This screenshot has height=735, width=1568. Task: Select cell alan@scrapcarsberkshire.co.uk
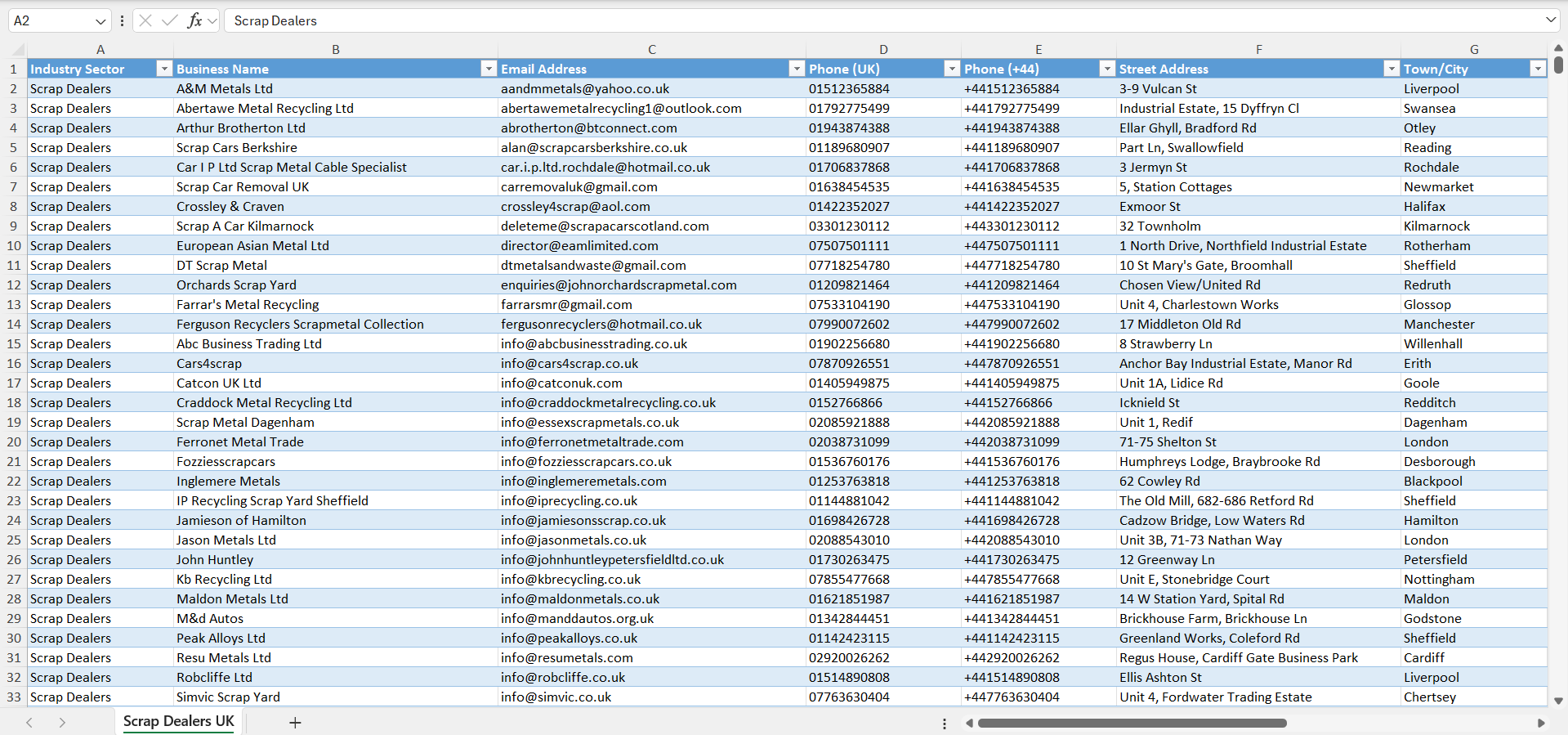click(651, 147)
